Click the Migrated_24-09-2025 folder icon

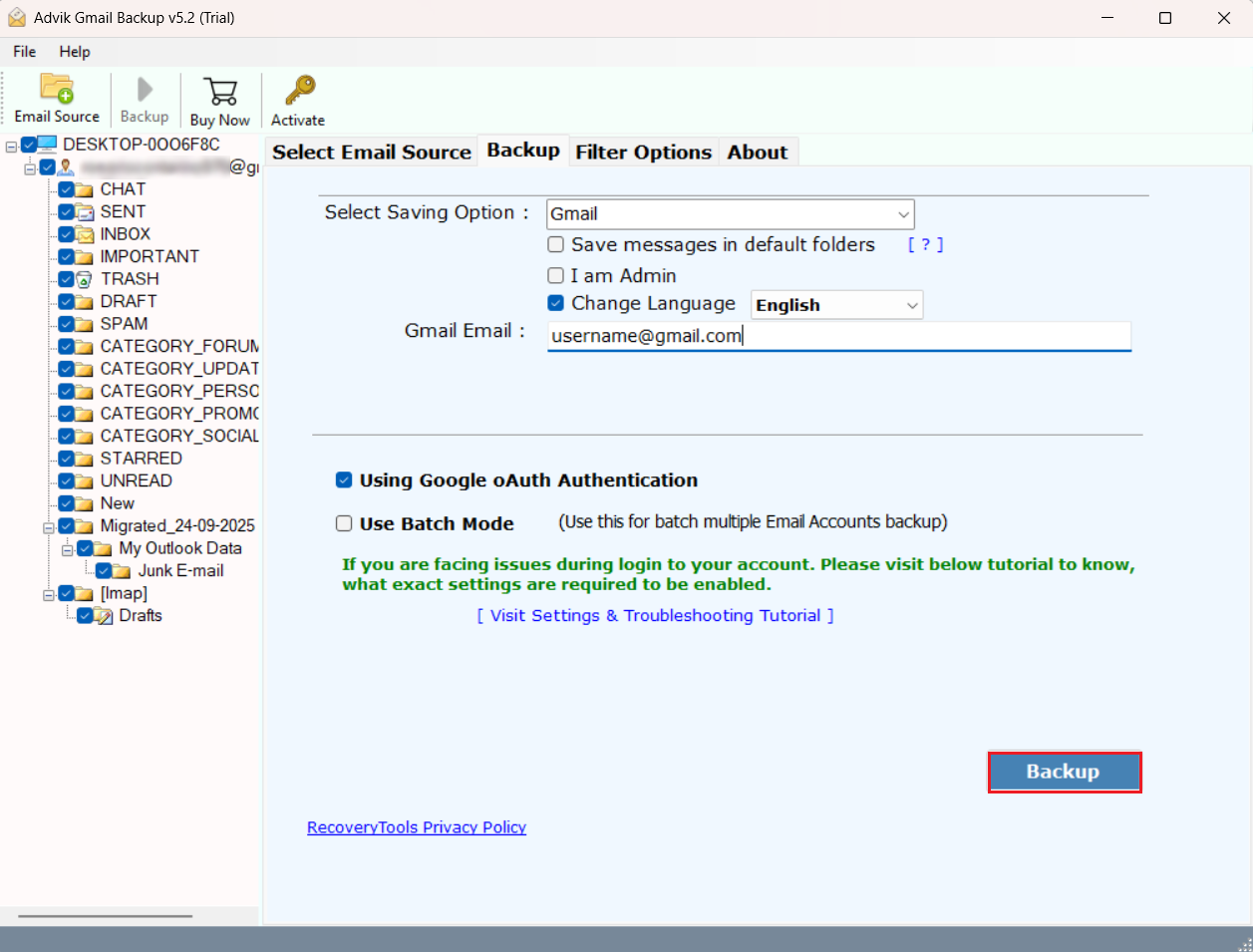coord(85,526)
